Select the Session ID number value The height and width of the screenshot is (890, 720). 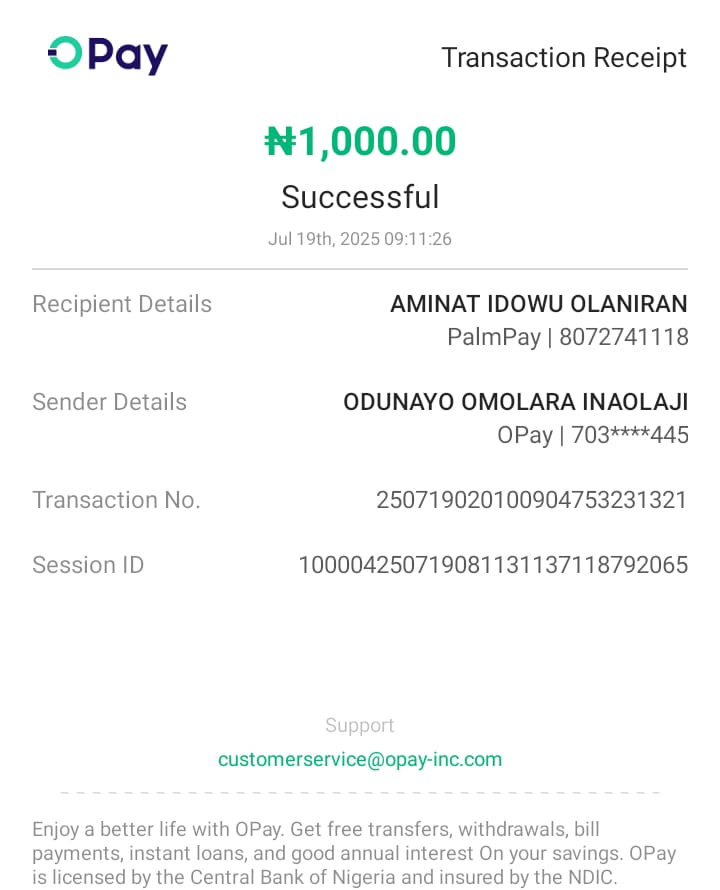coord(493,565)
